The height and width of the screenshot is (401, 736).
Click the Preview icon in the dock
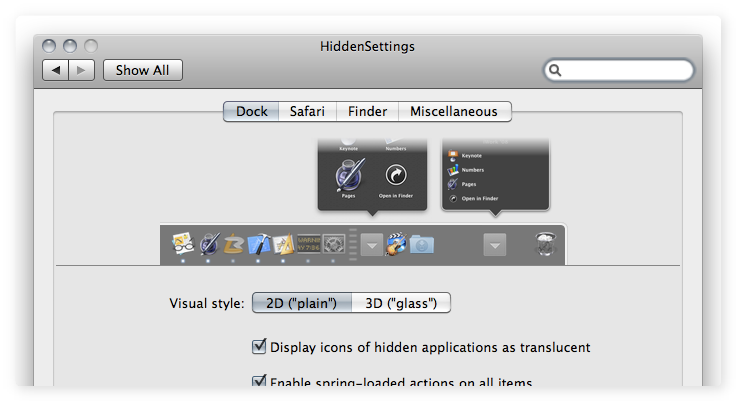[x=183, y=244]
